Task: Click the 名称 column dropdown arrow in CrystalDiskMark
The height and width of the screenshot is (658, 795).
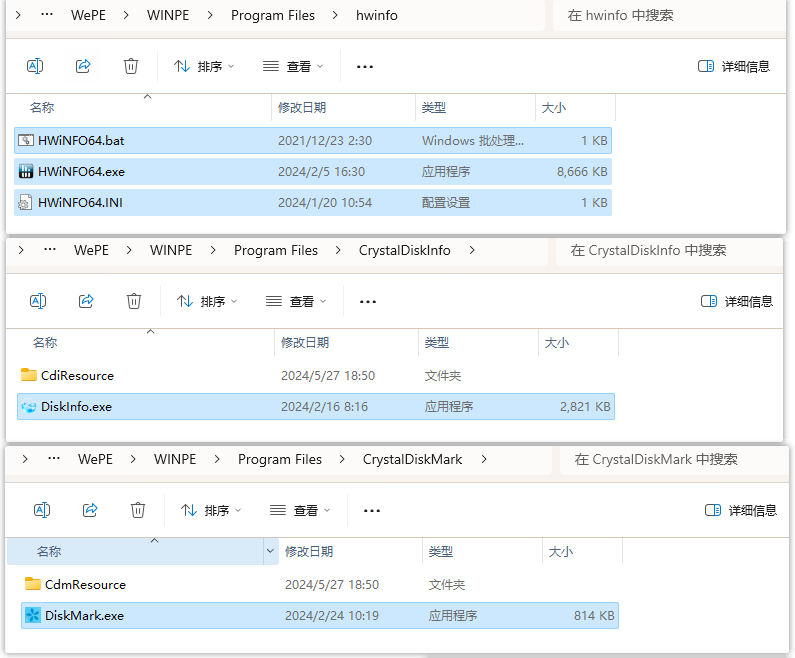Action: coord(270,552)
